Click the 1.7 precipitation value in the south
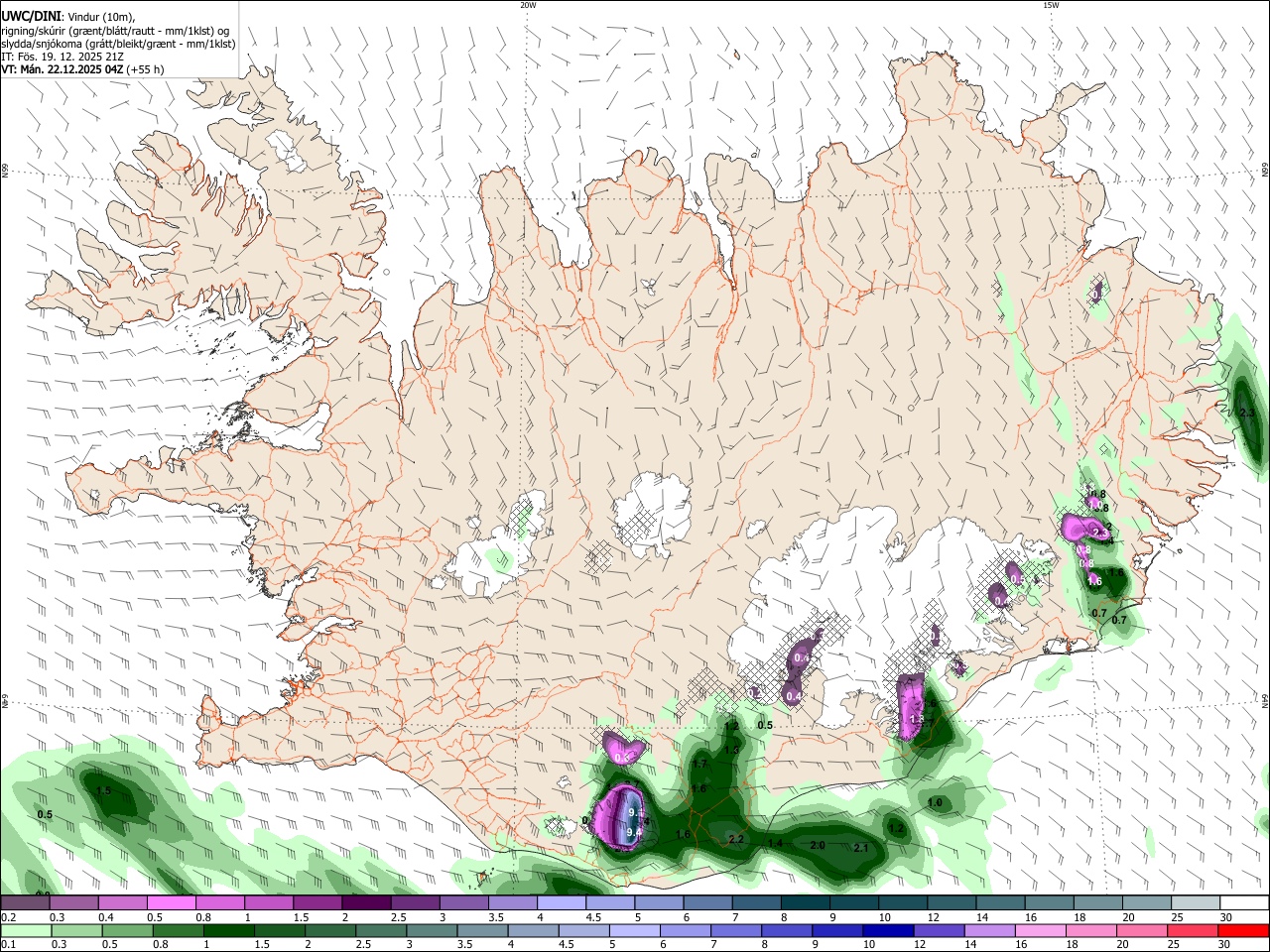The width and height of the screenshot is (1270, 952). pos(699,764)
